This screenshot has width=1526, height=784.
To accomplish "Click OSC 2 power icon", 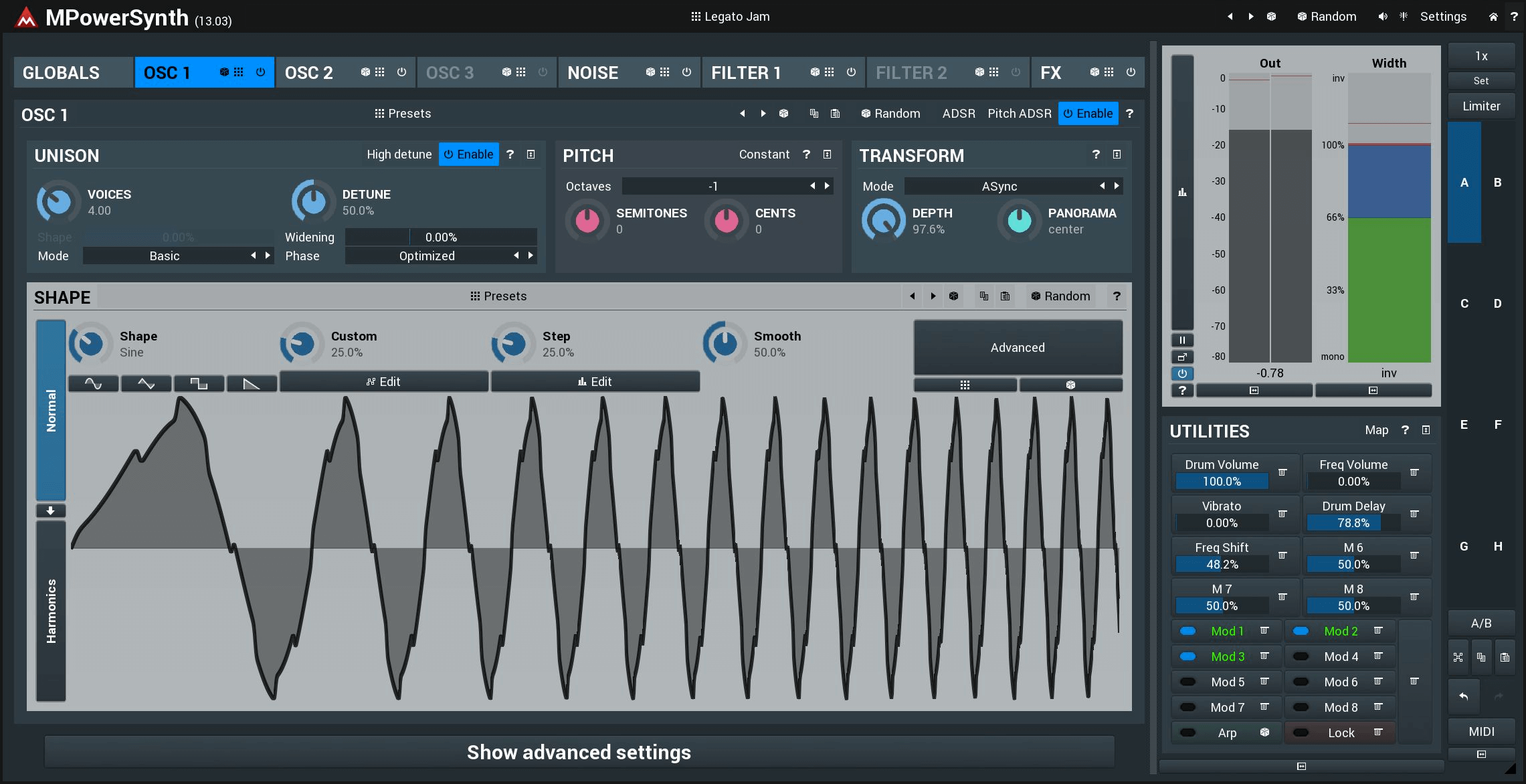I will coord(401,72).
